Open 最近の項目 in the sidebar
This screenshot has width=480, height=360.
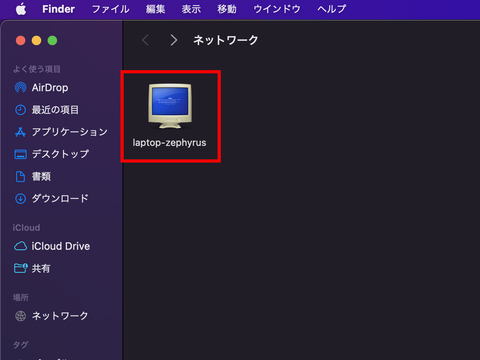(55, 110)
